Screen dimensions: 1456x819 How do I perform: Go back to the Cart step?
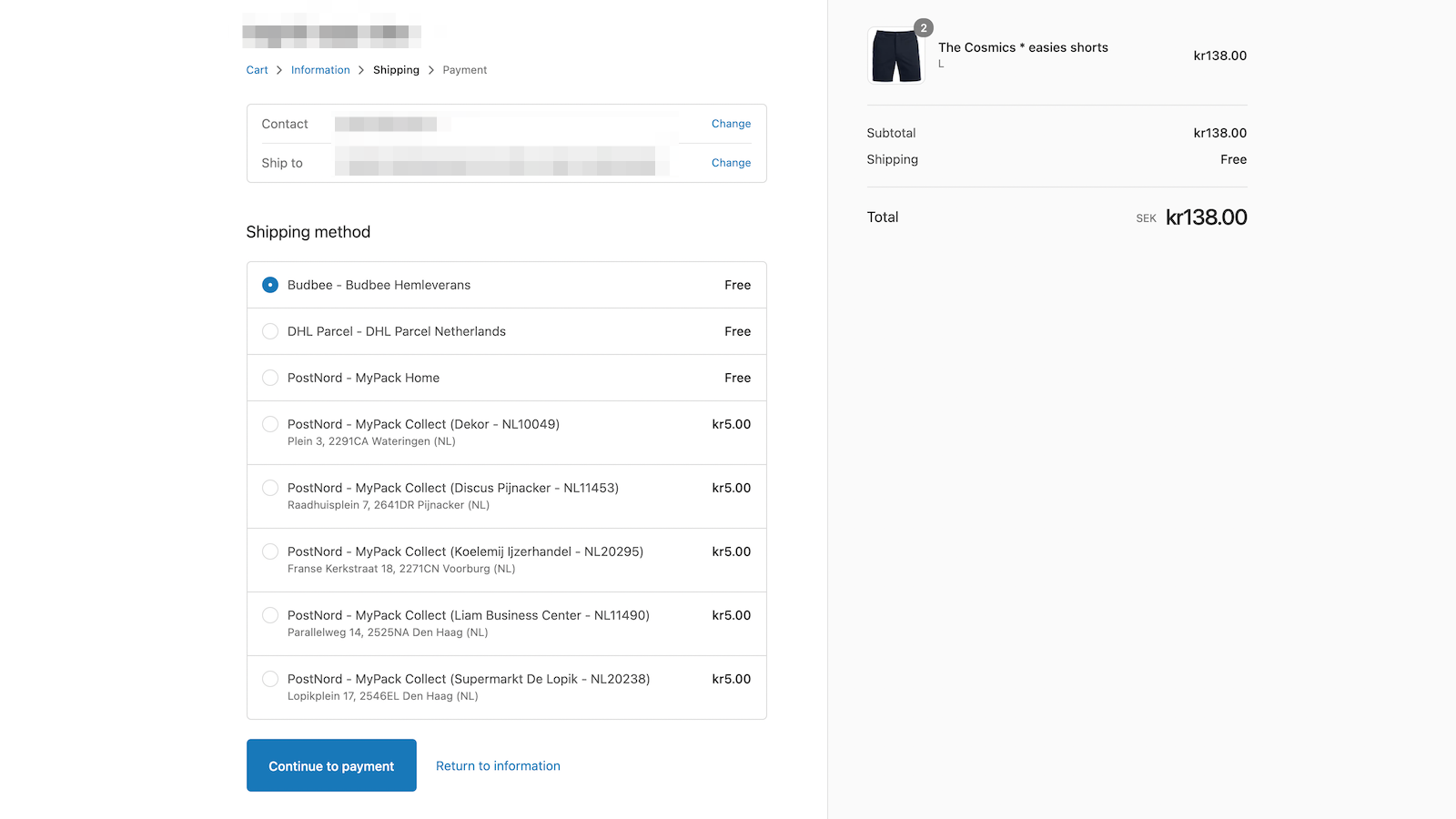click(257, 69)
